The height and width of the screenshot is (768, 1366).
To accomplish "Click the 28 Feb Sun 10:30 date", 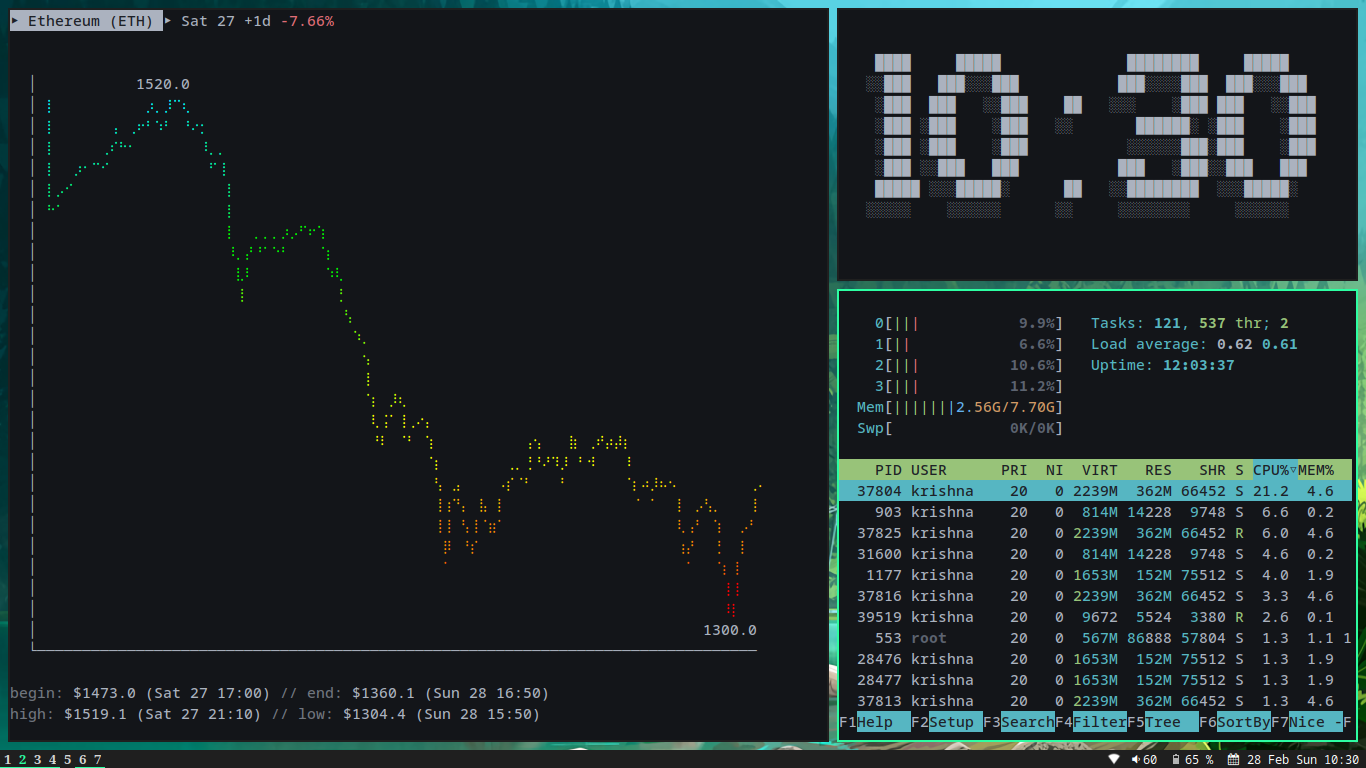I will pyautogui.click(x=1302, y=760).
